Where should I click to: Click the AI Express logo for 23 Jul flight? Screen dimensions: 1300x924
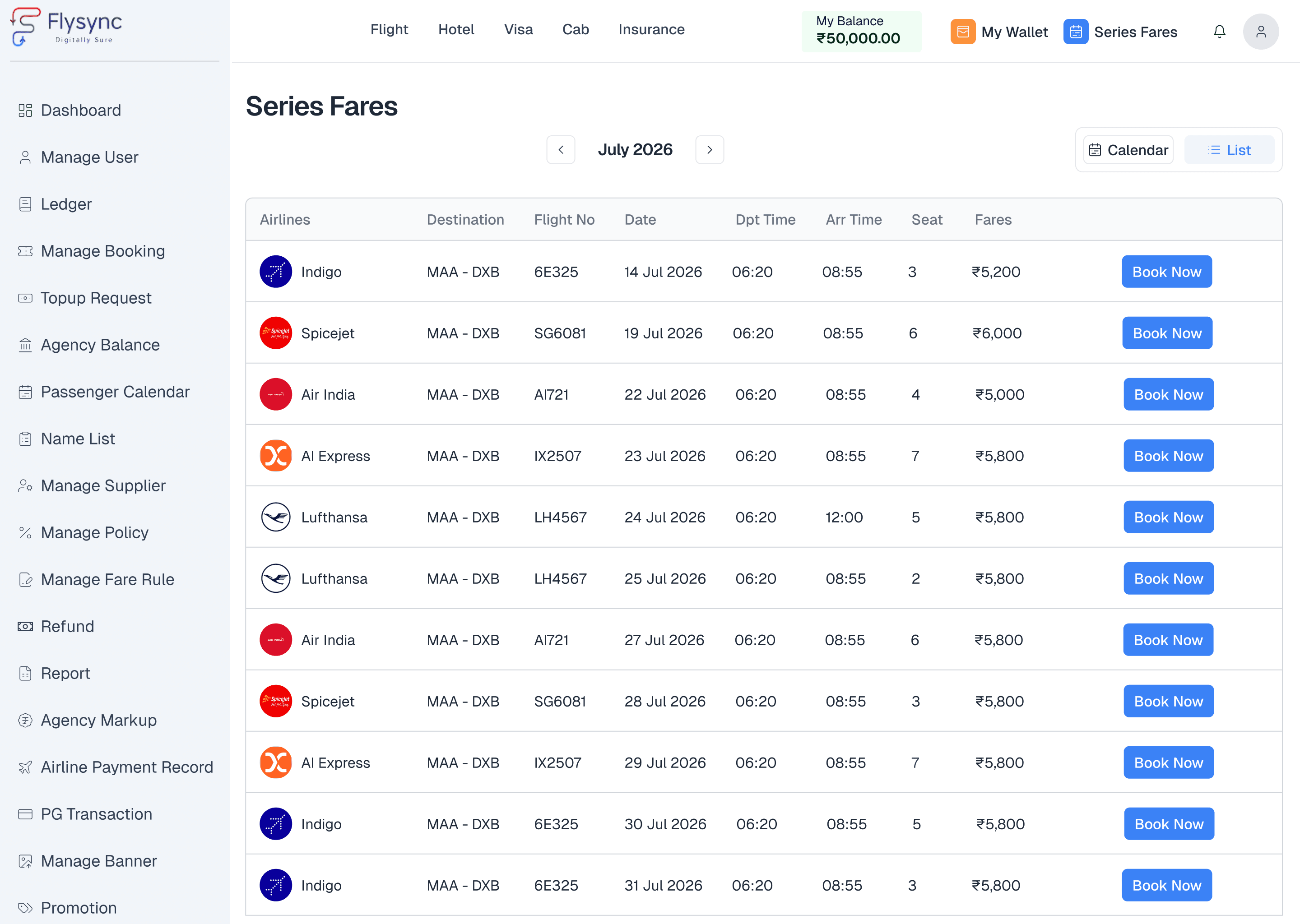pos(275,456)
